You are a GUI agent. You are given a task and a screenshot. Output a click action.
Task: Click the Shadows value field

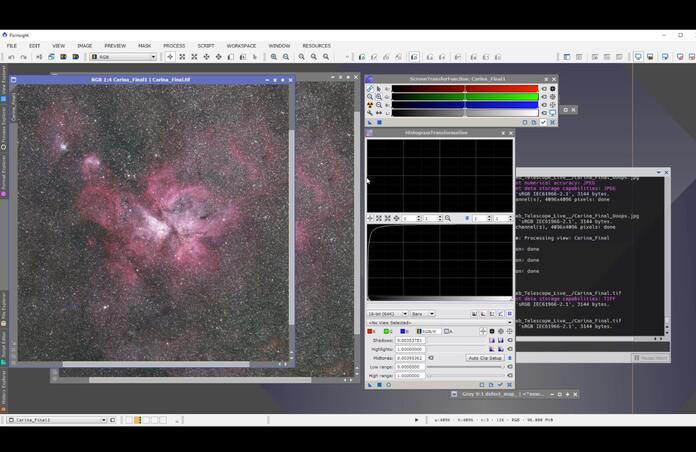point(410,340)
